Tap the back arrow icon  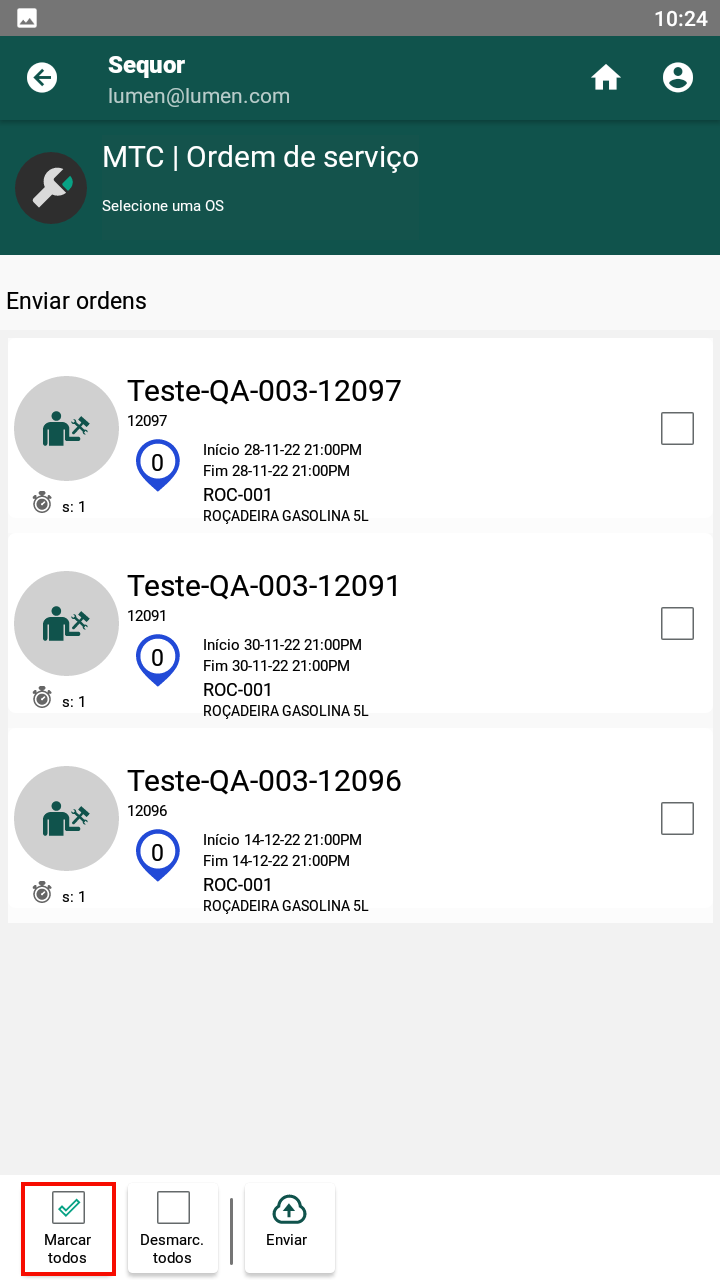(42, 78)
